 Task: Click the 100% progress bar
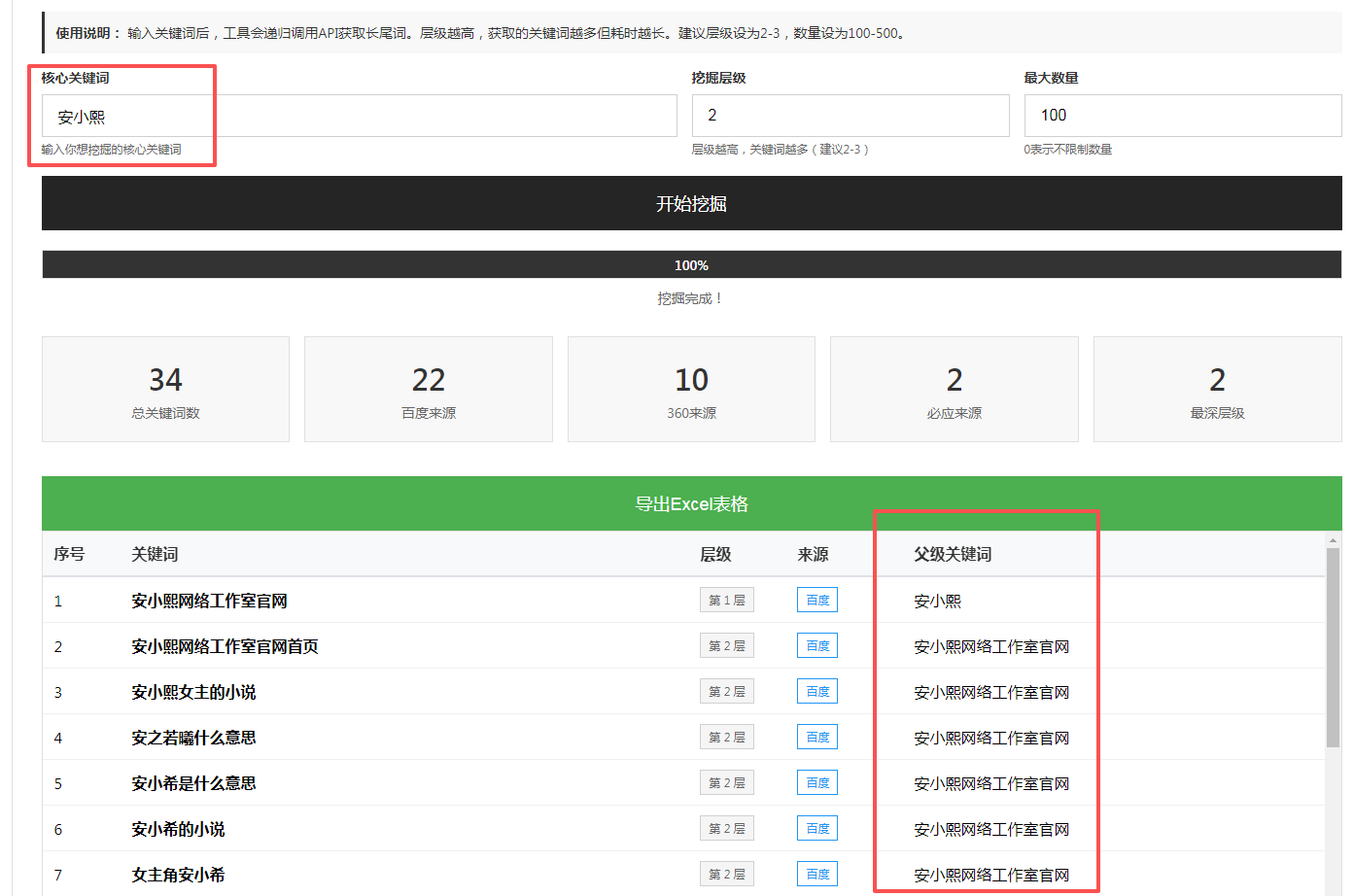(x=690, y=263)
